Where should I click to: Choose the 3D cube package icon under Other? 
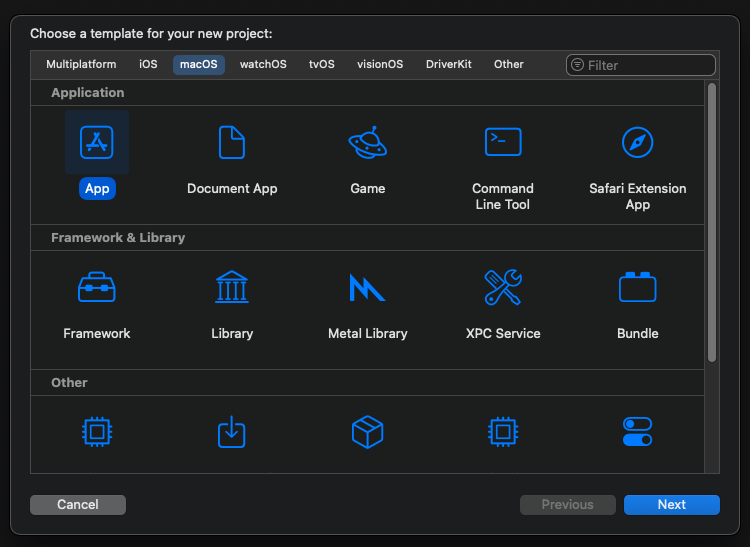pyautogui.click(x=367, y=432)
